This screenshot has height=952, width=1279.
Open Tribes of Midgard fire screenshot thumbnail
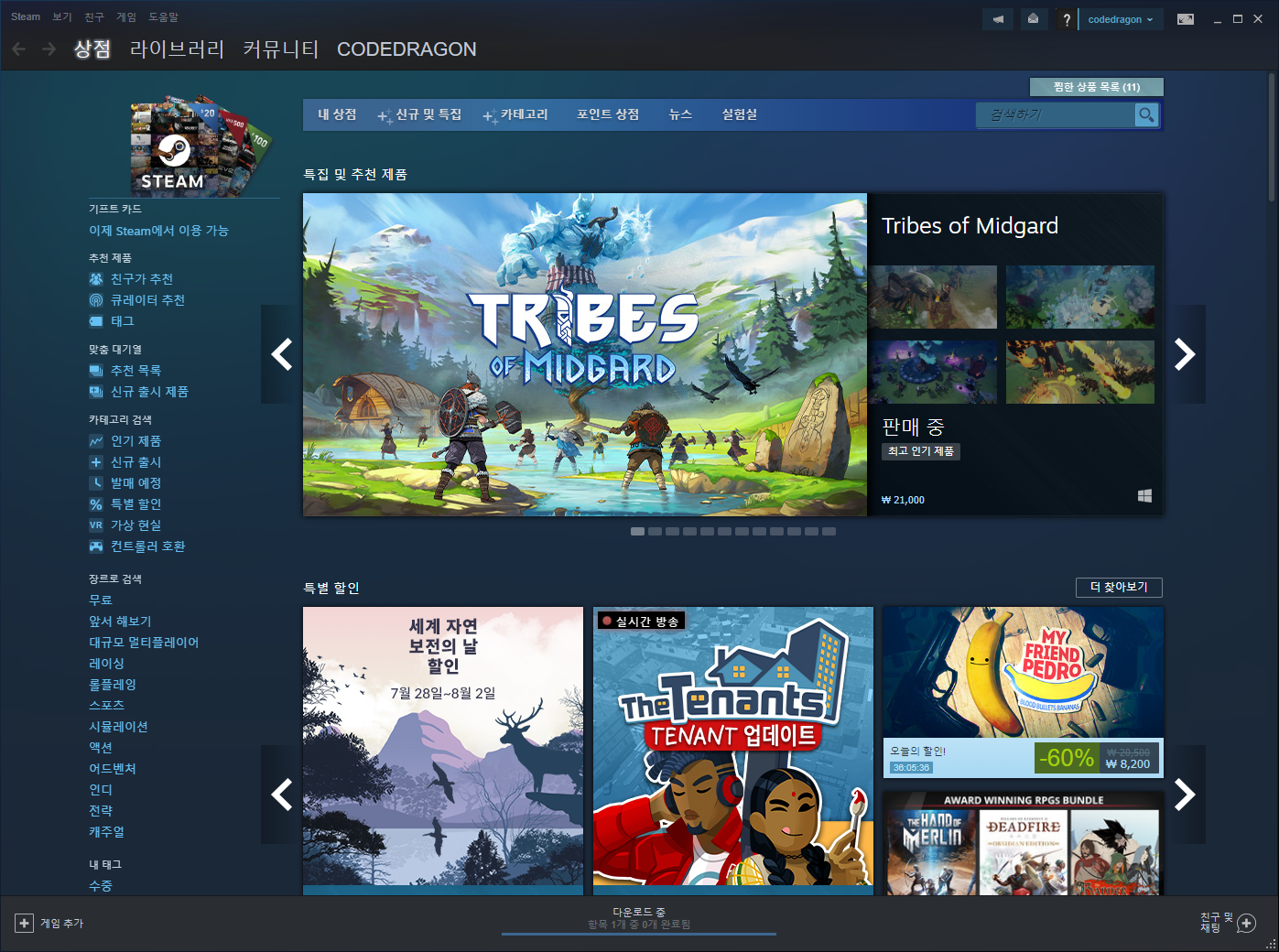tap(1080, 372)
